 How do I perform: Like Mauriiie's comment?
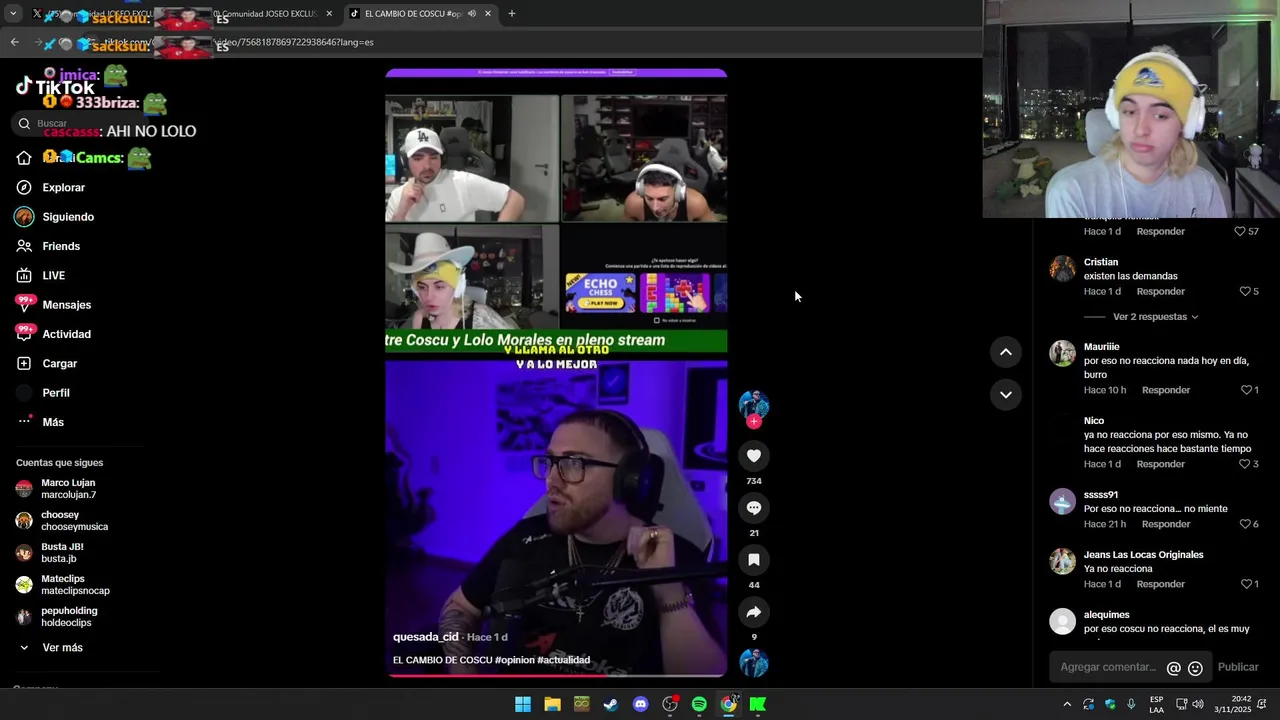pyautogui.click(x=1246, y=390)
